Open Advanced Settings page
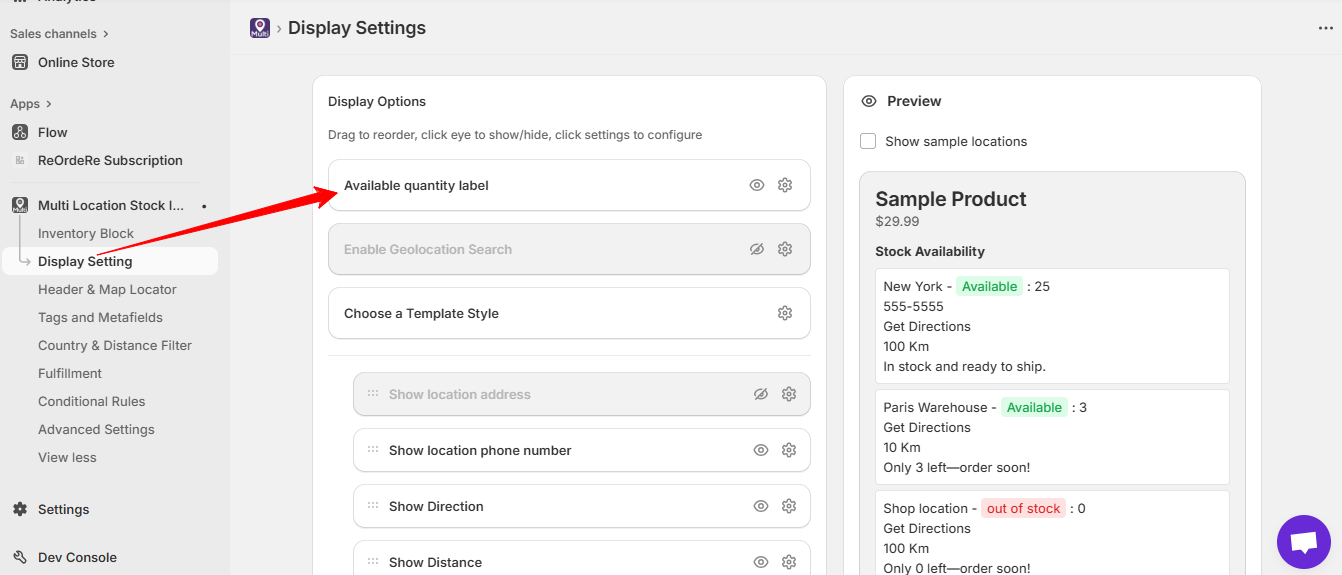Screen dimensions: 1342x575 click(x=96, y=429)
